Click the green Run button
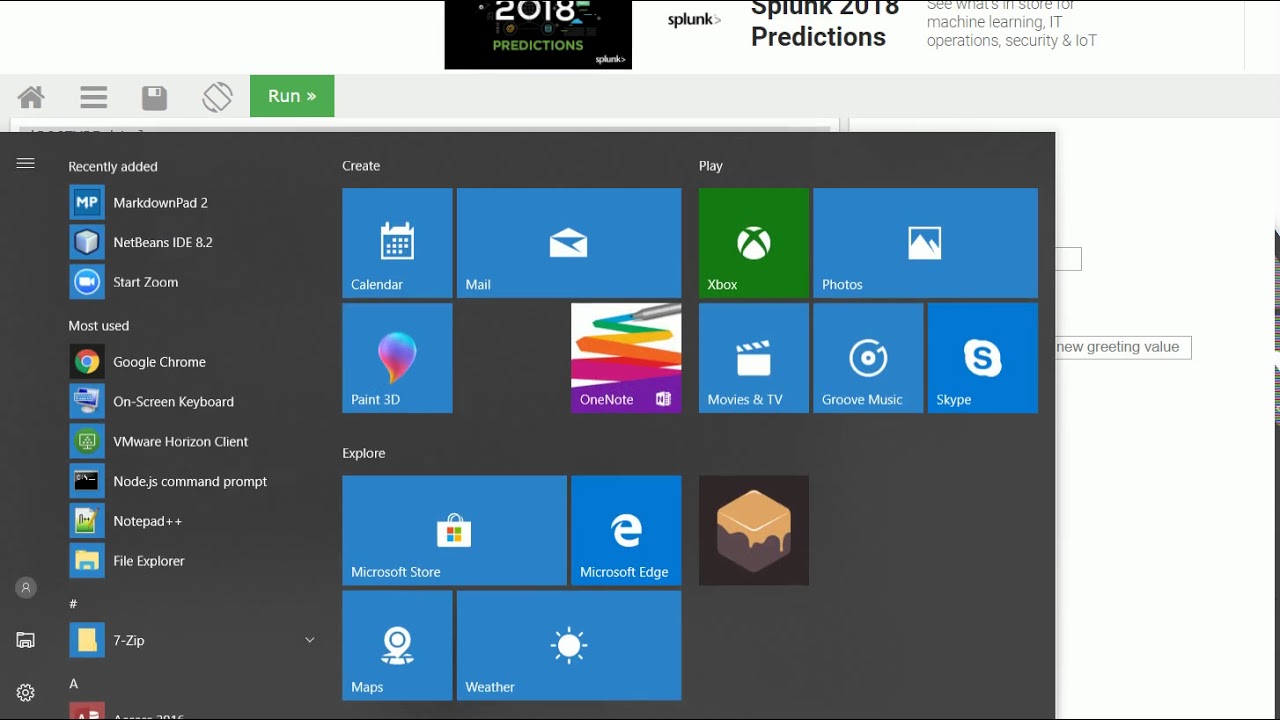The image size is (1280, 720). (x=292, y=96)
